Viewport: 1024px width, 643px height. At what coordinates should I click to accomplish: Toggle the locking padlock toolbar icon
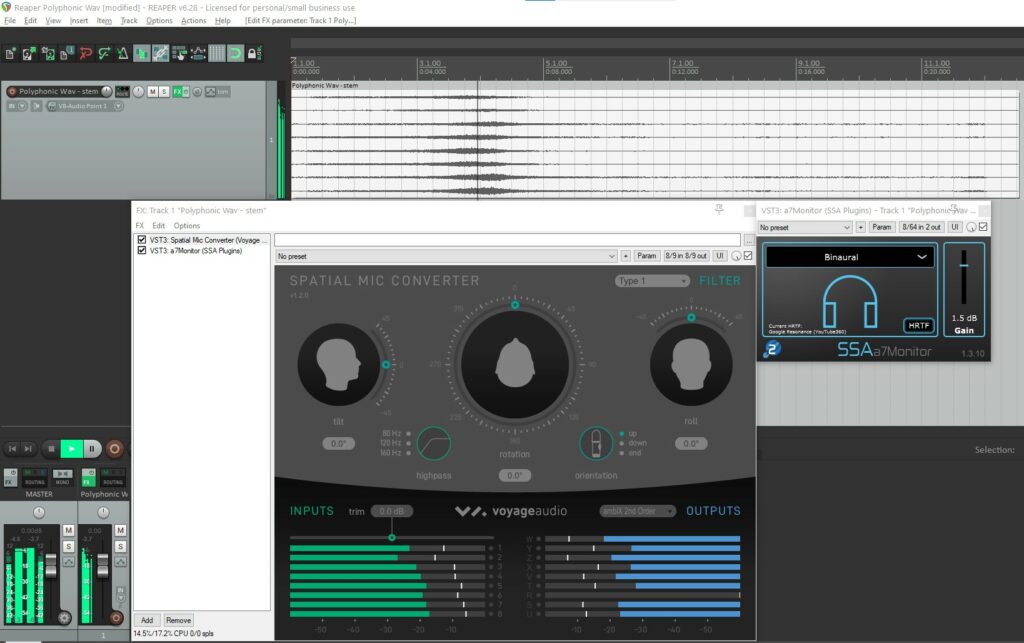click(254, 54)
